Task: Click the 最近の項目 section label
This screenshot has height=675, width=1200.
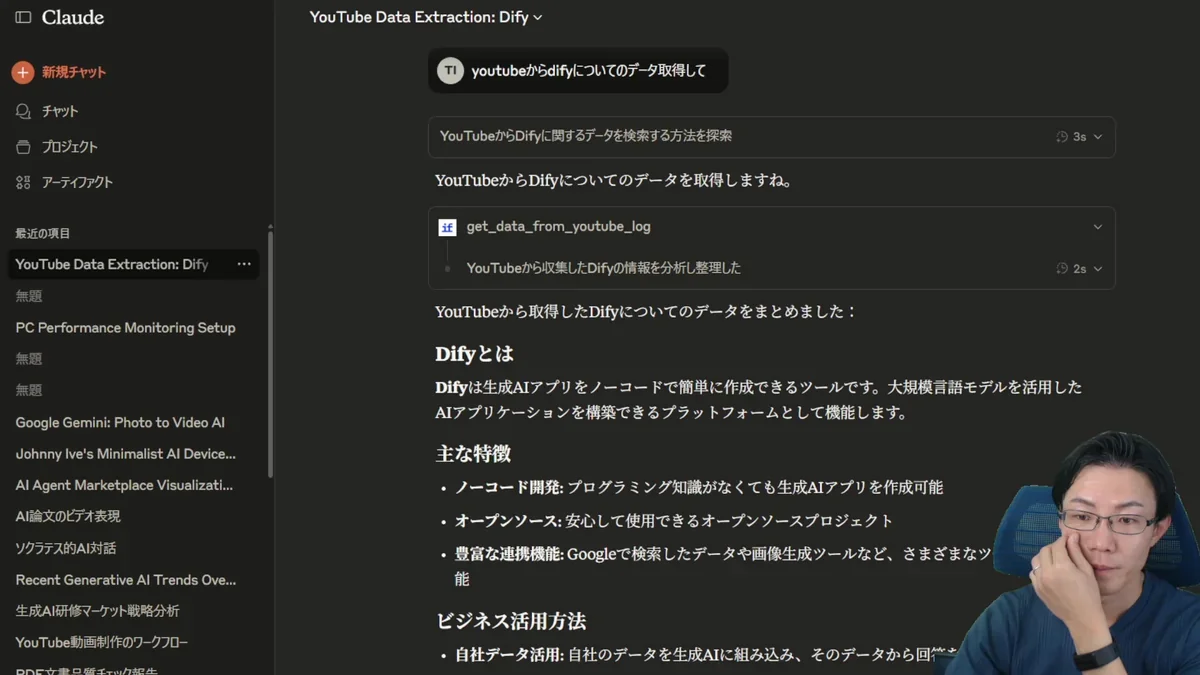Action: pos(43,233)
